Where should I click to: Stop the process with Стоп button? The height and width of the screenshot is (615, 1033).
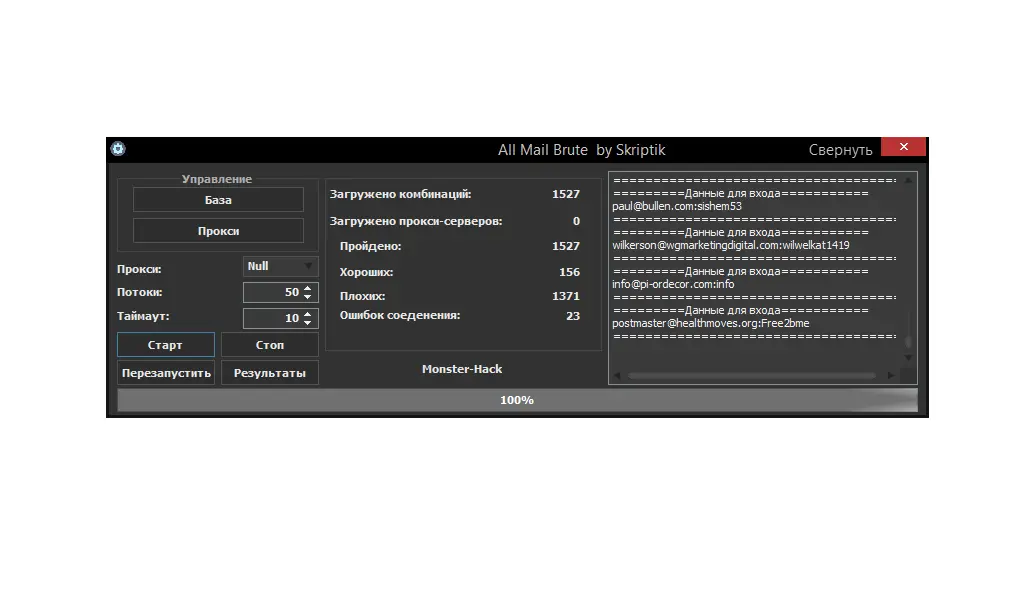click(x=269, y=344)
